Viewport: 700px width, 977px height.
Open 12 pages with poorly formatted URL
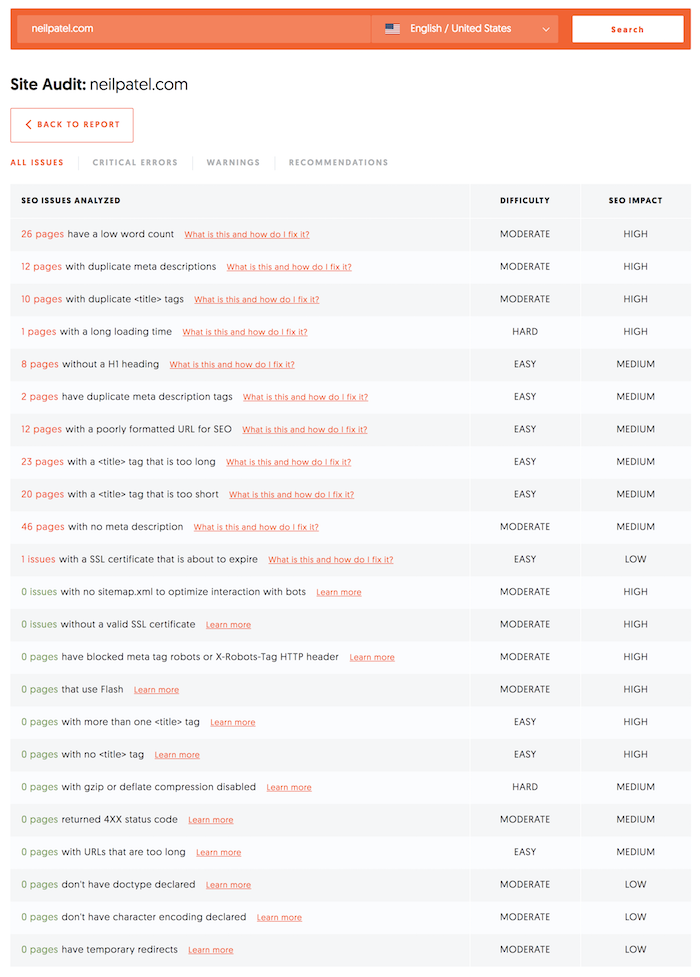click(41, 429)
